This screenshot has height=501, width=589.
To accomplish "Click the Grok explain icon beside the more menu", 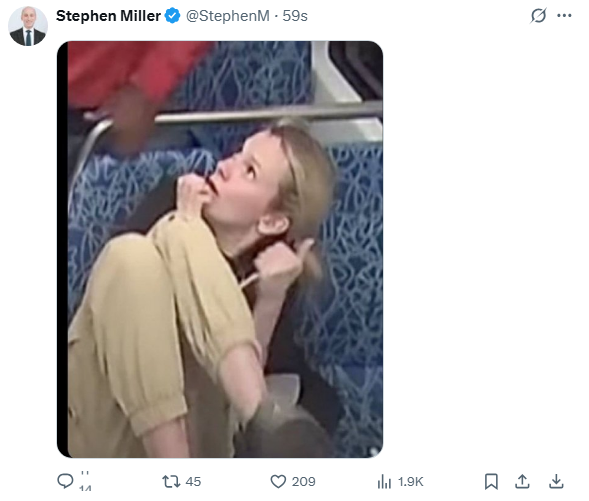I will click(538, 16).
